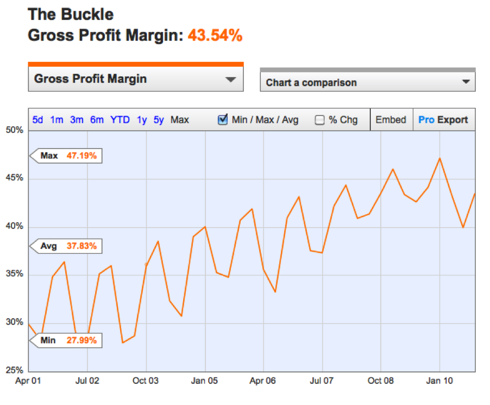
Task: Click the Embed button
Action: click(x=391, y=120)
